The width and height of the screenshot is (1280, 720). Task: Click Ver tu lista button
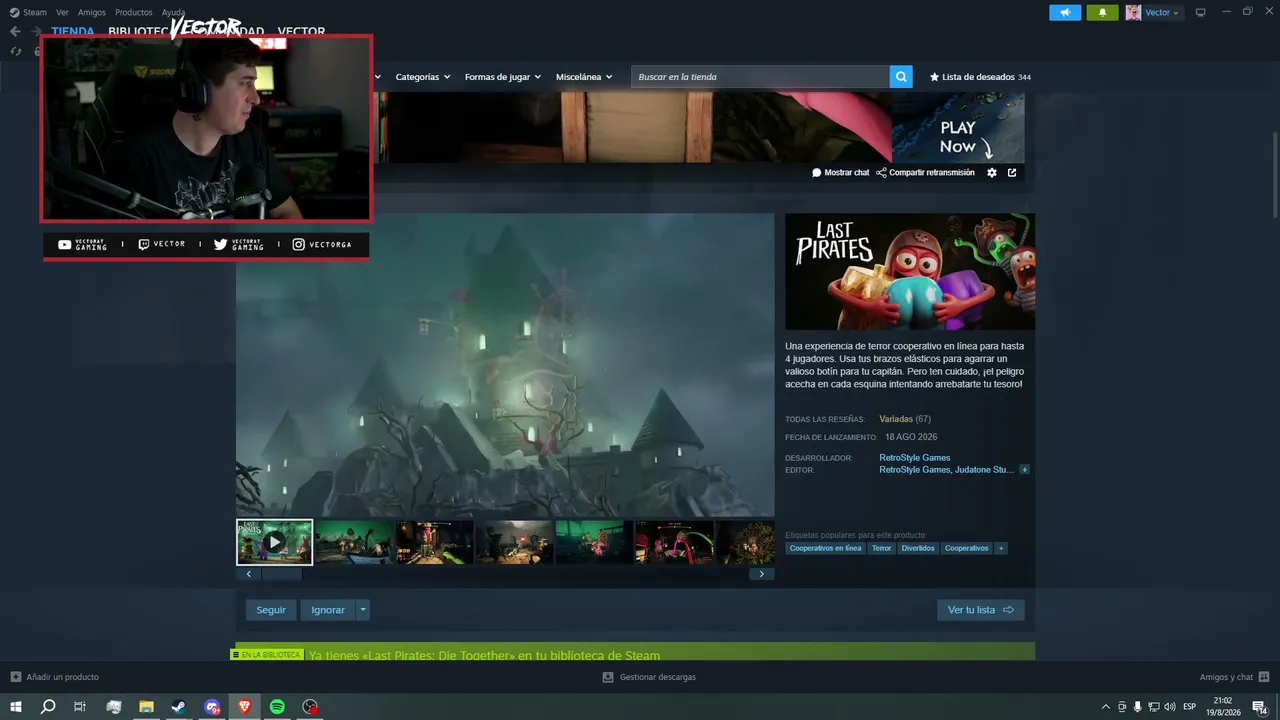pos(980,610)
